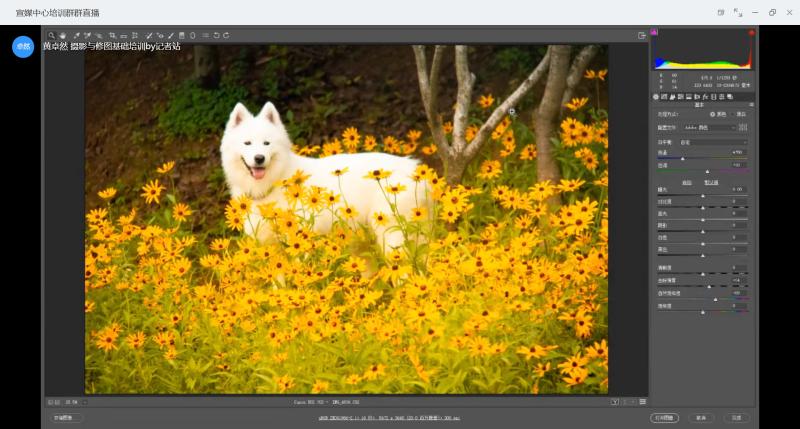
Task: Pick the White Balance eyedropper tool
Action: pyautogui.click(x=75, y=35)
